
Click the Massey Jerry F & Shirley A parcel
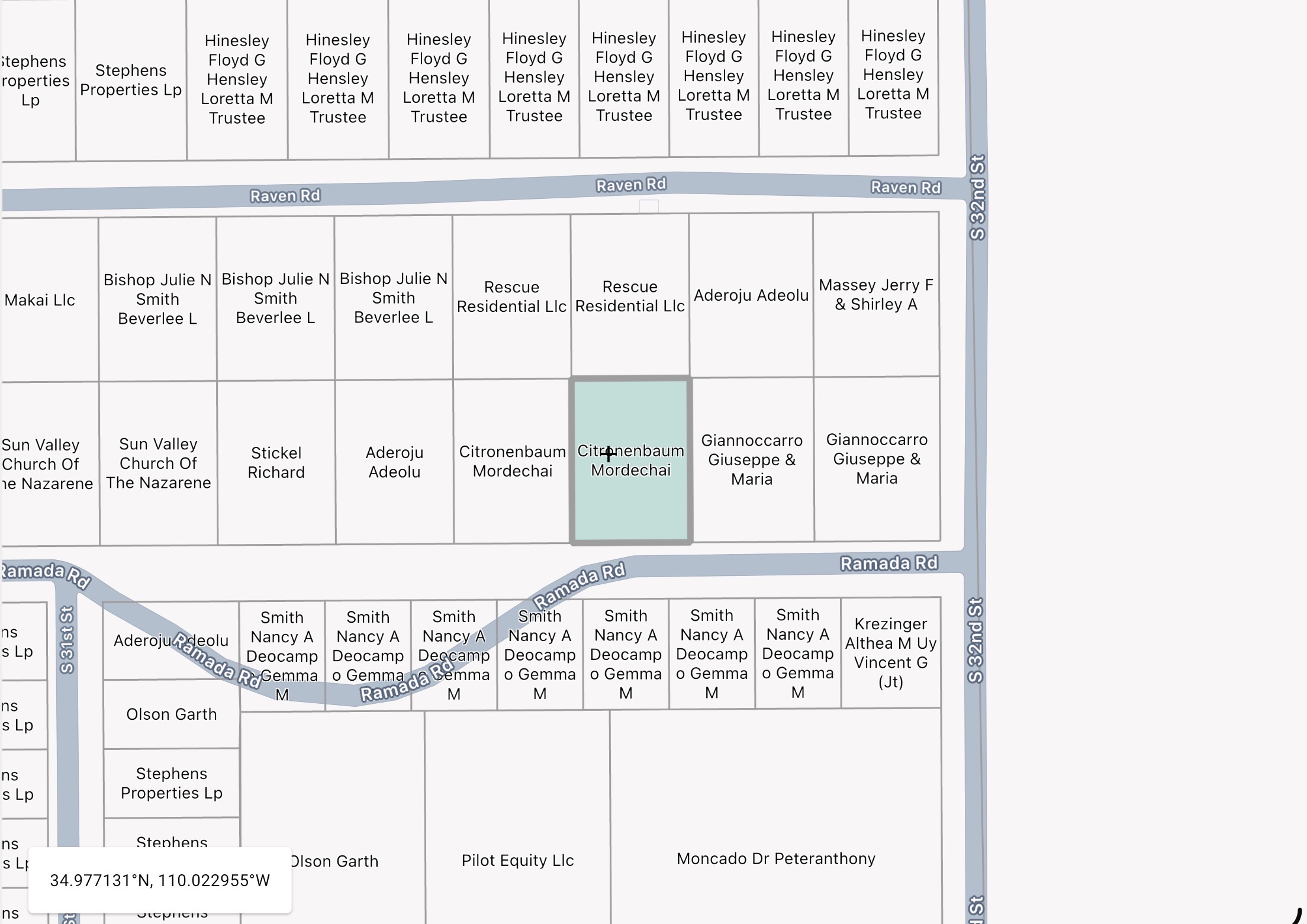(x=875, y=295)
